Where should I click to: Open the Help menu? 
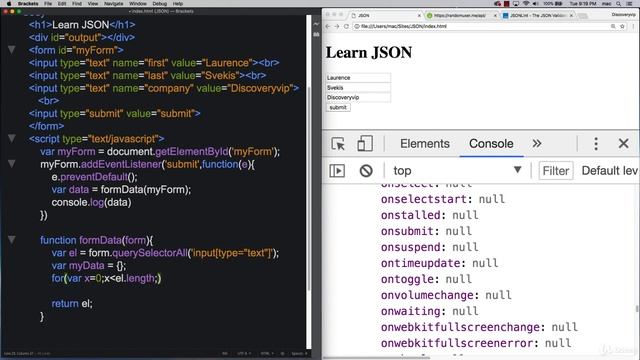click(178, 4)
